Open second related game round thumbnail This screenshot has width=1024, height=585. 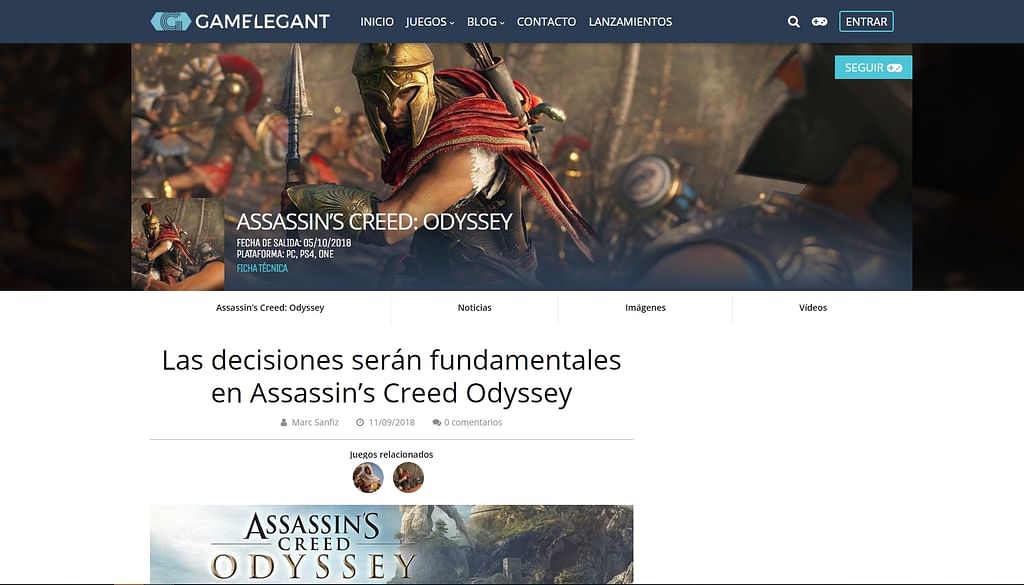pyautogui.click(x=408, y=477)
